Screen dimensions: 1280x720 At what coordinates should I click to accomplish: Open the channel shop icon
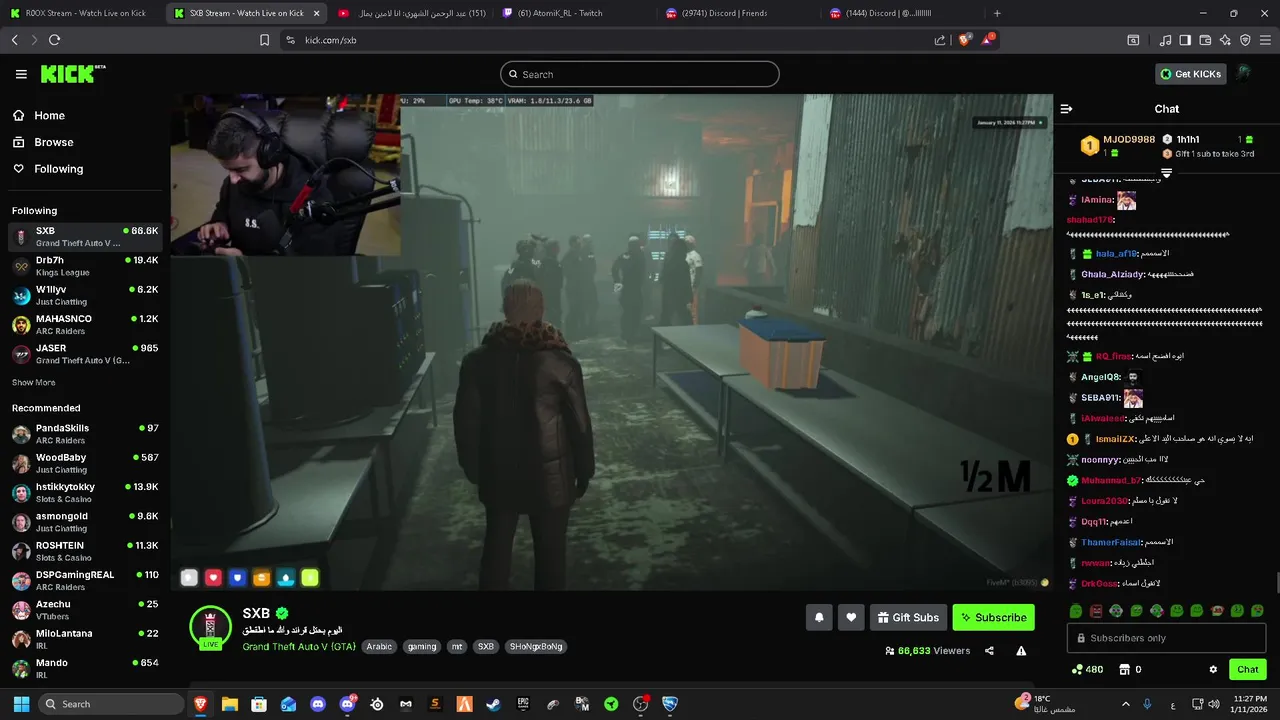click(x=1123, y=669)
